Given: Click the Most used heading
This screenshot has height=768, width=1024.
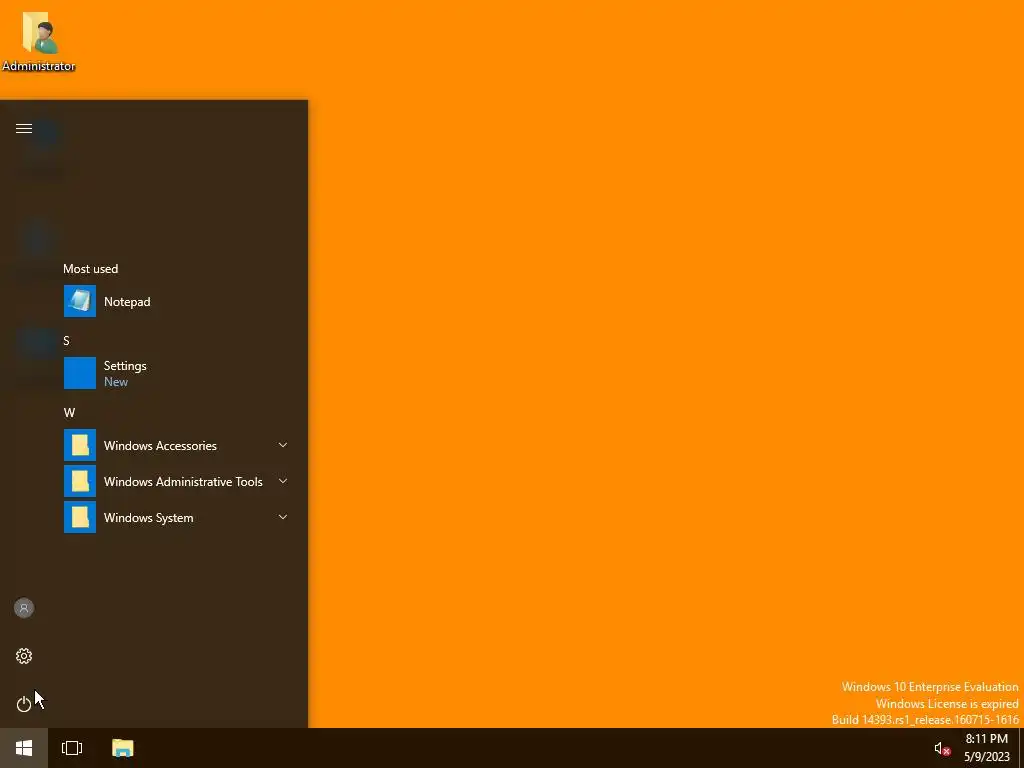Looking at the screenshot, I should 91,268.
